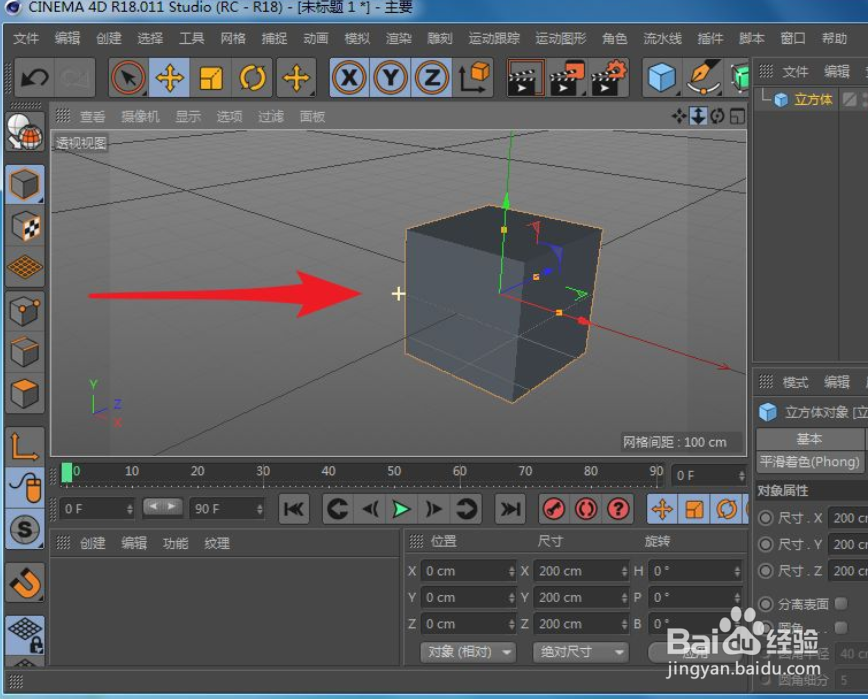Select the Scale tool
The width and height of the screenshot is (868, 699).
[x=210, y=77]
